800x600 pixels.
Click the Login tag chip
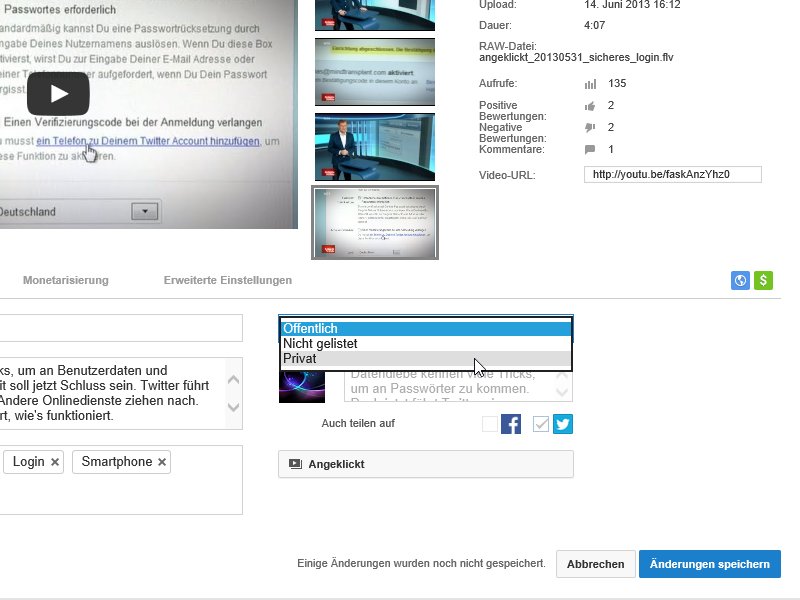point(33,462)
